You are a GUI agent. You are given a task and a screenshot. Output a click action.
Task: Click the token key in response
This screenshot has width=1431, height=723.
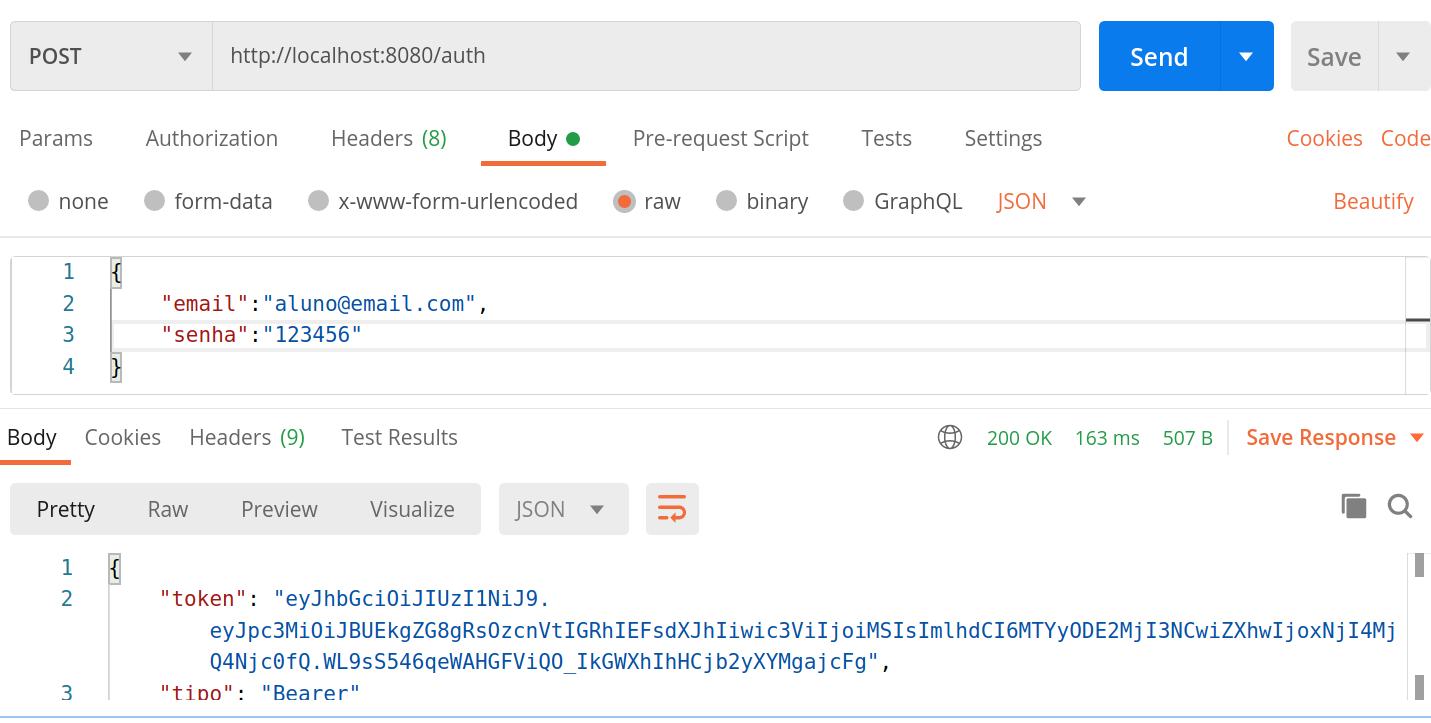coord(203,599)
